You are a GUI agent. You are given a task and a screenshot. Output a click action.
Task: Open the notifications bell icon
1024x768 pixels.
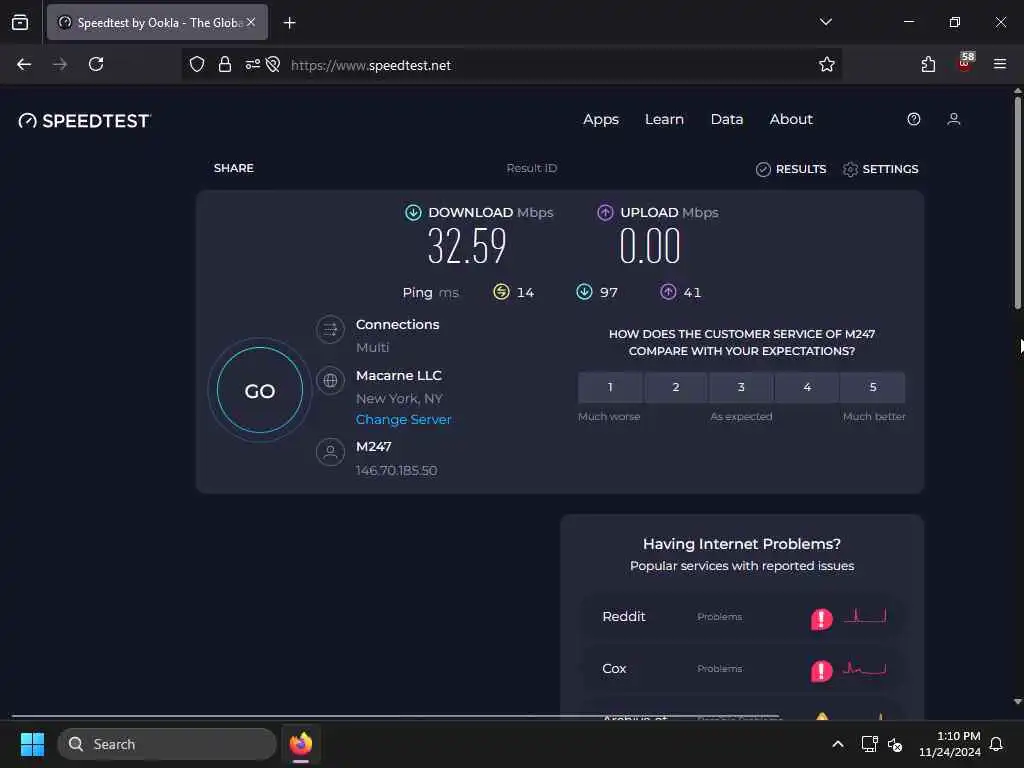tap(997, 744)
